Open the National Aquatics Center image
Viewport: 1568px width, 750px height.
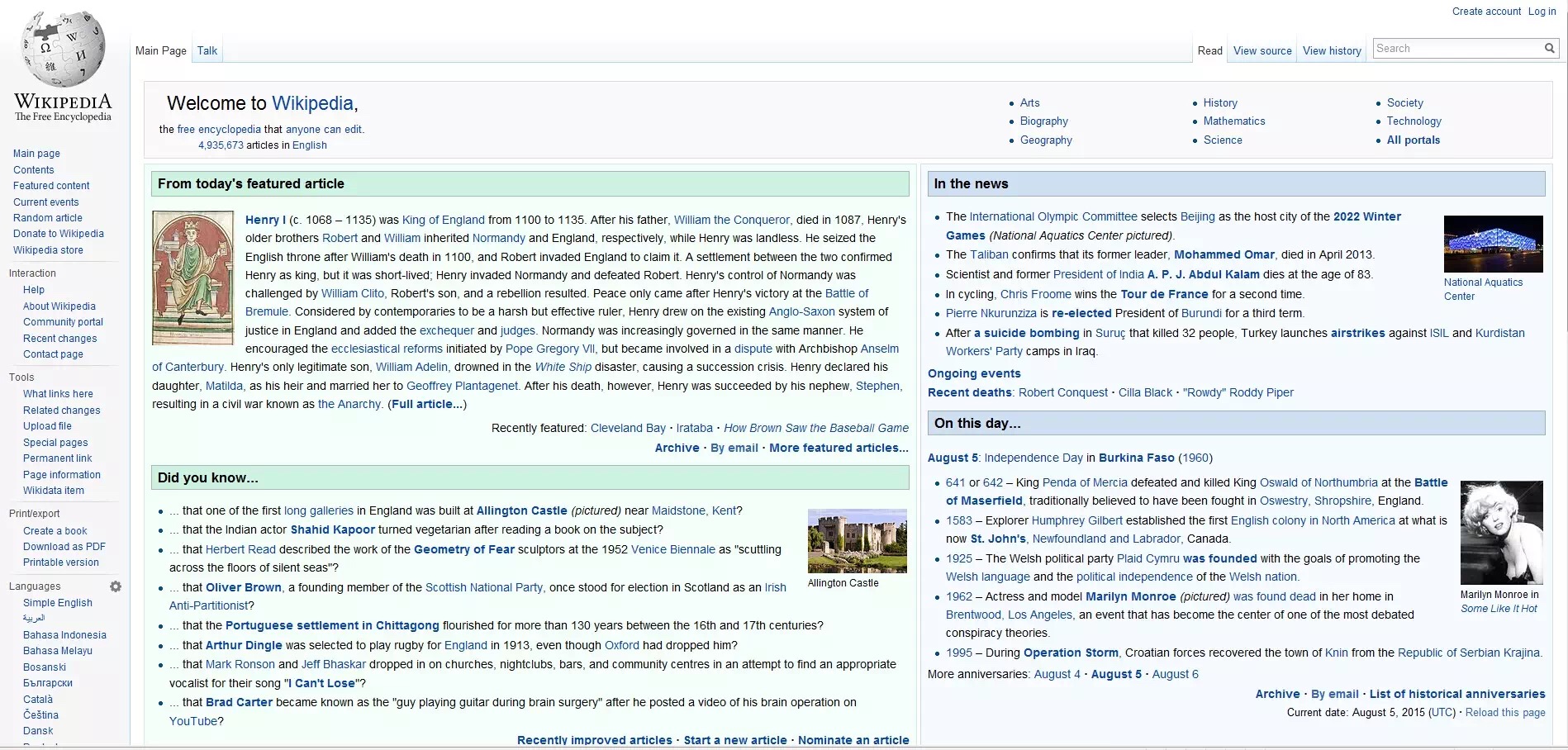tap(1493, 244)
